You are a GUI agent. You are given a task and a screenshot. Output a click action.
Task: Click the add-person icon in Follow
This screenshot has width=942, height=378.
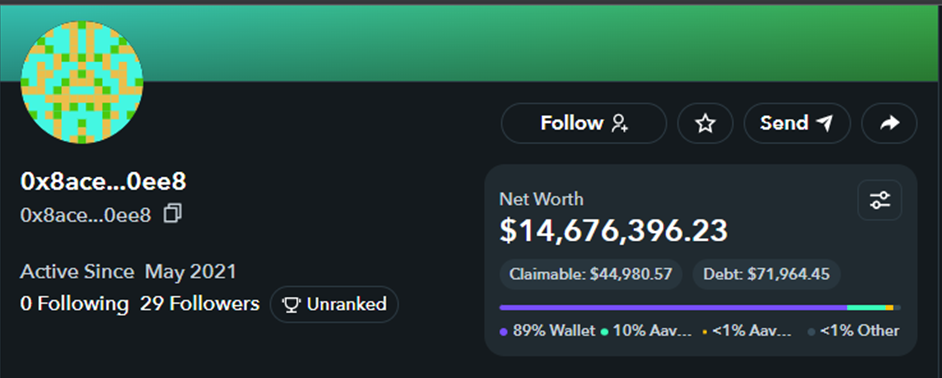pyautogui.click(x=619, y=123)
